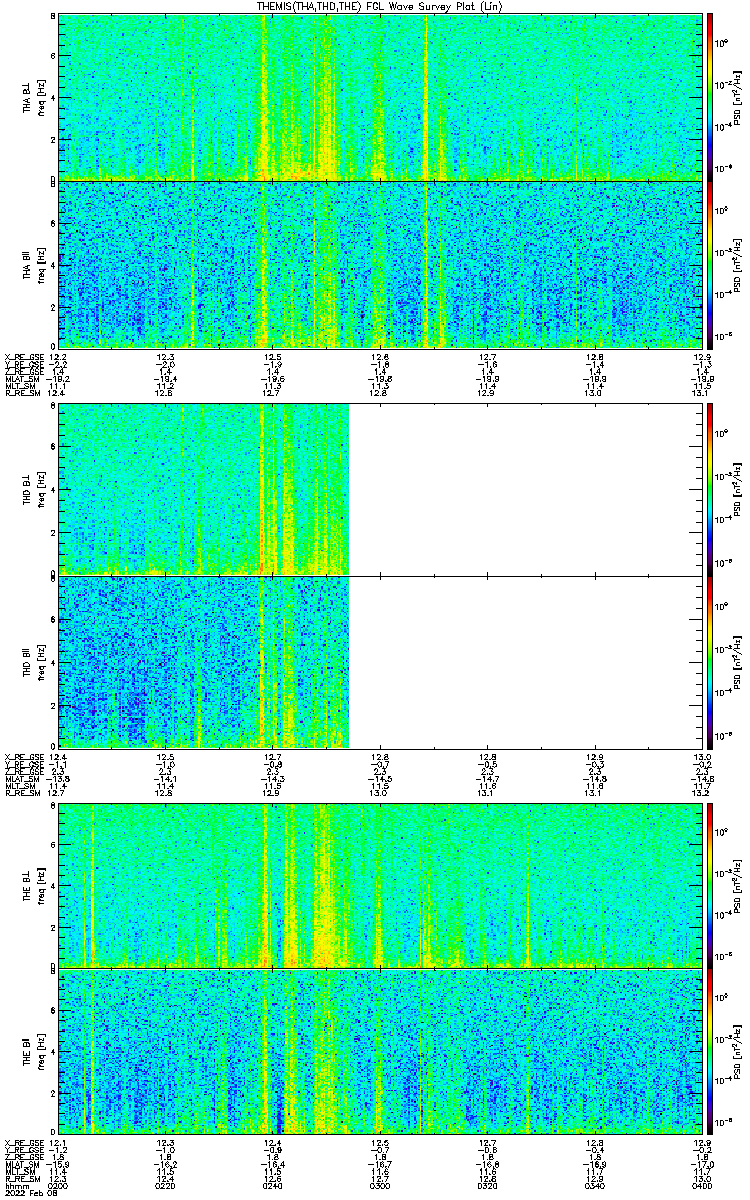Click the PSD color bar beside THD B-parallel

[710, 662]
